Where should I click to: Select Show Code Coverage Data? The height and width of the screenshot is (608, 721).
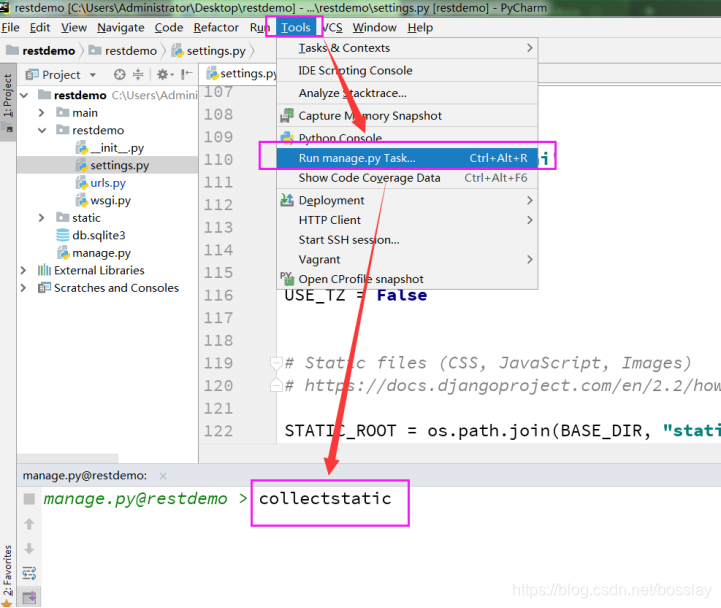coord(407,178)
